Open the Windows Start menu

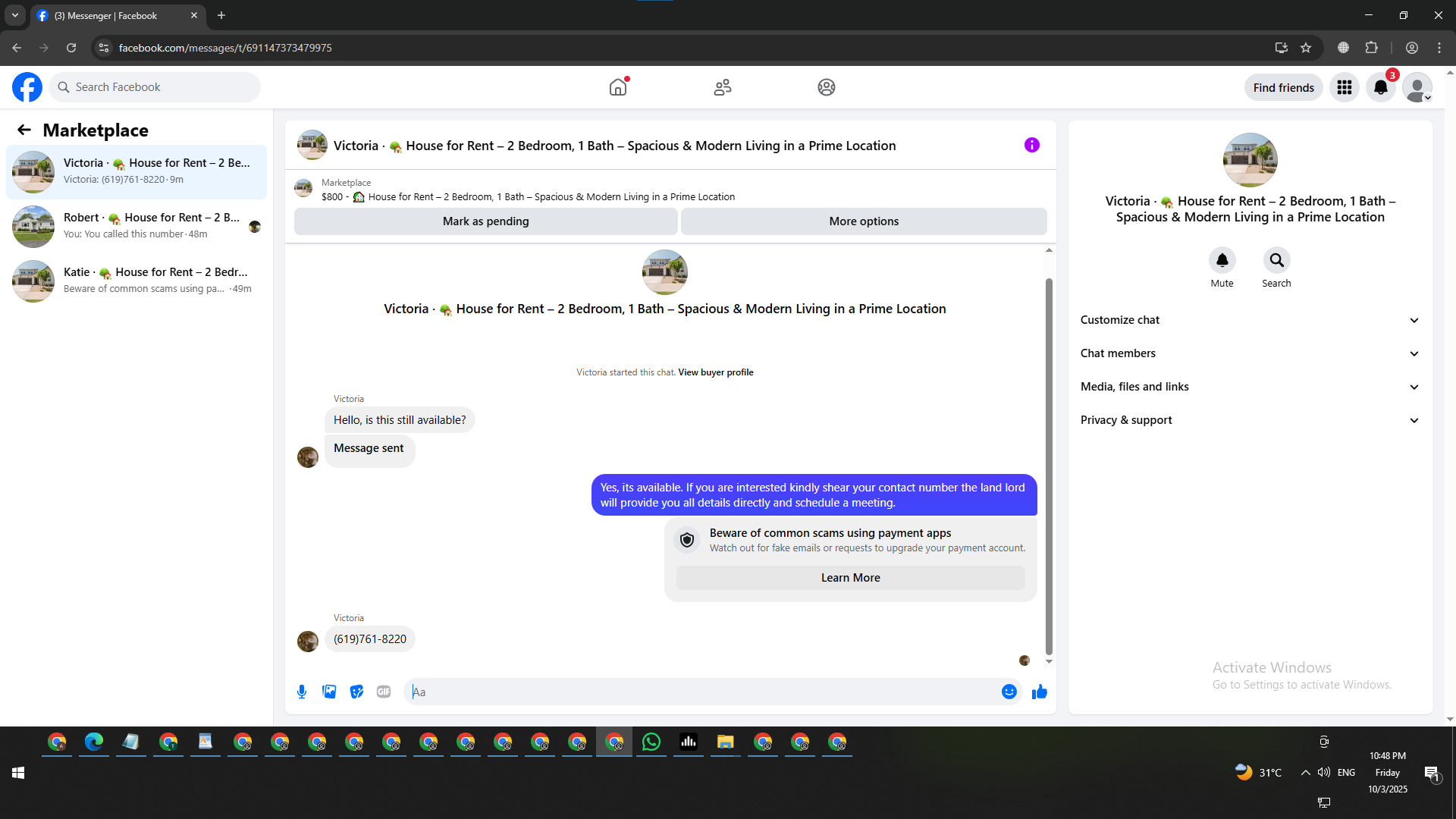(x=18, y=773)
